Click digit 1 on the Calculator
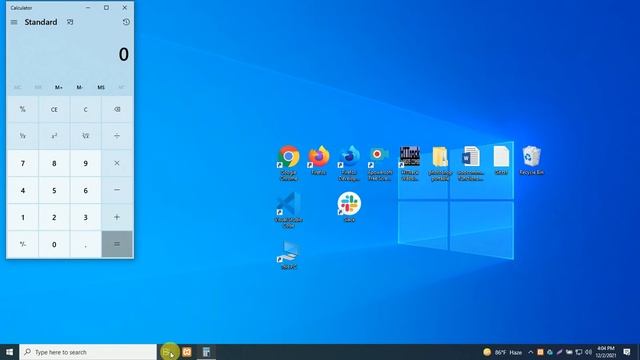 [x=23, y=217]
